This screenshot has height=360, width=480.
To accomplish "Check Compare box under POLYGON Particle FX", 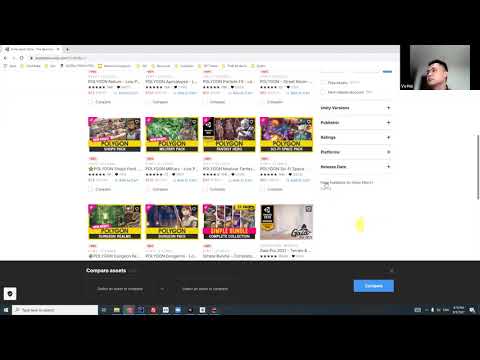I will coord(205,102).
